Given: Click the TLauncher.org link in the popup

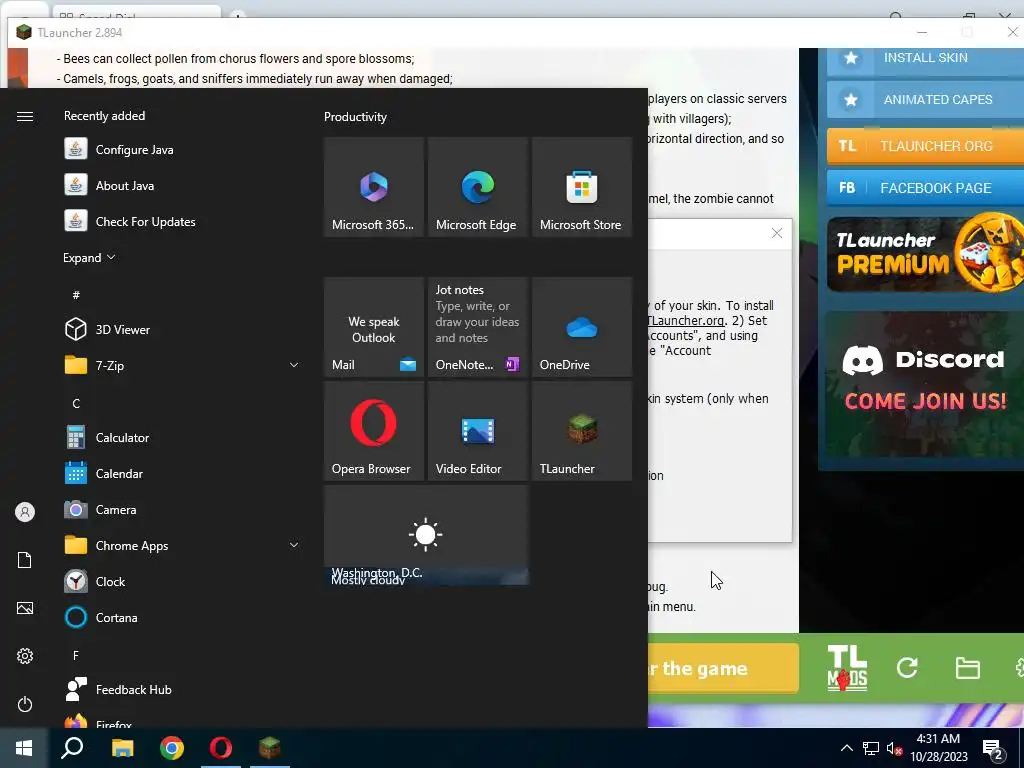Looking at the screenshot, I should coord(686,321).
